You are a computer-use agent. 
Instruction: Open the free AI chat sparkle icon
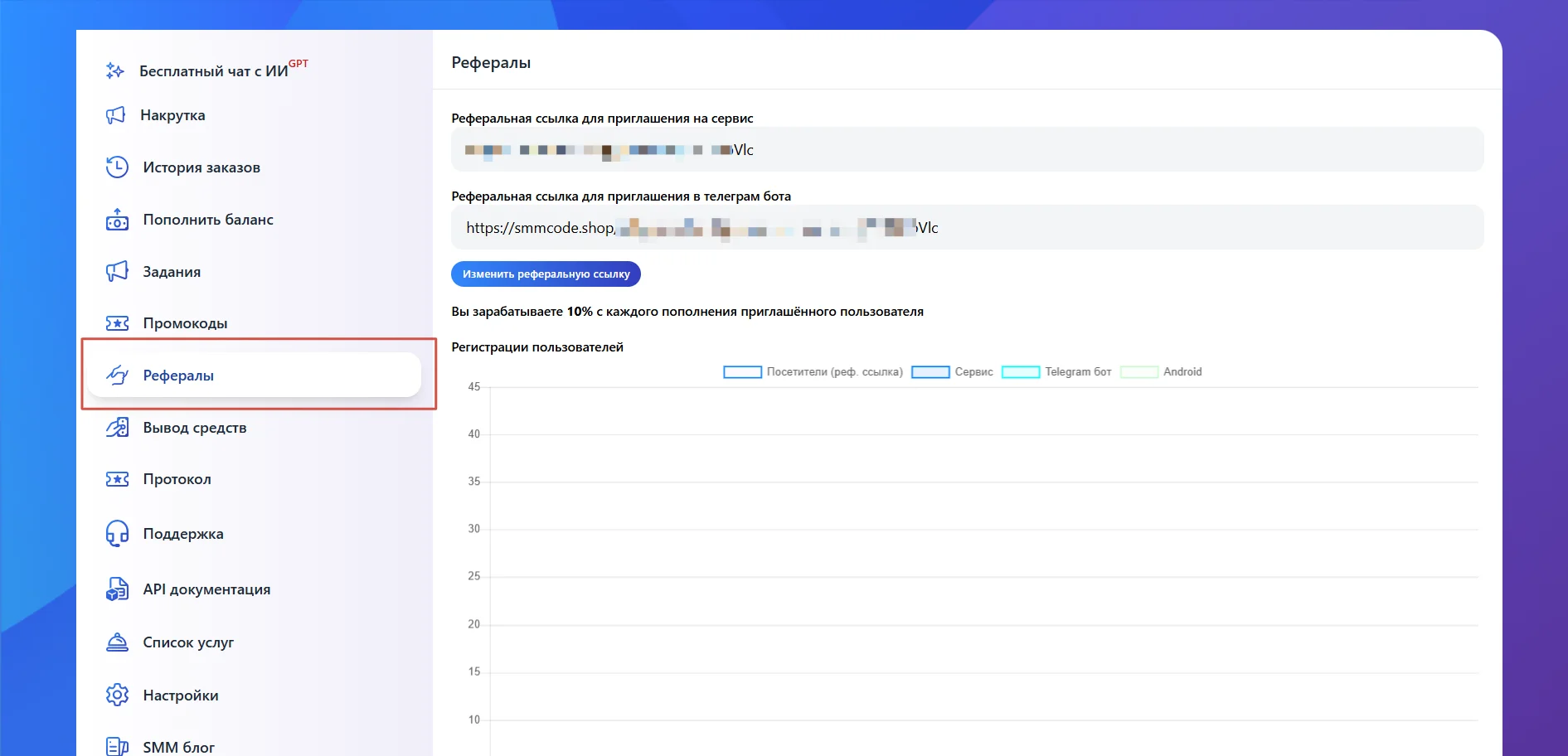tap(115, 71)
